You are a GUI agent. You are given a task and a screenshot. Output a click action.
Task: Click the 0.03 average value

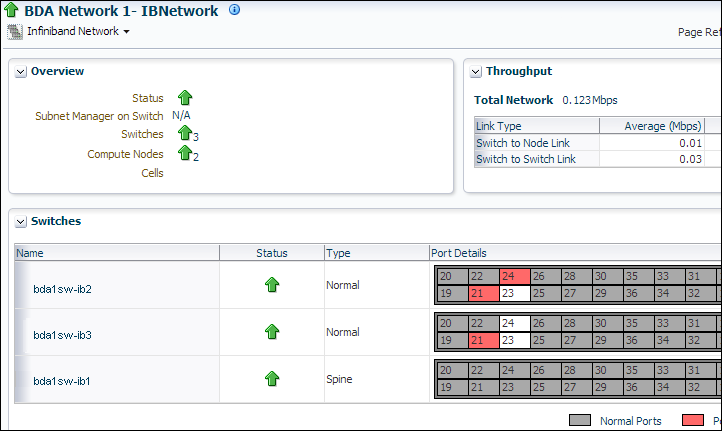690,159
